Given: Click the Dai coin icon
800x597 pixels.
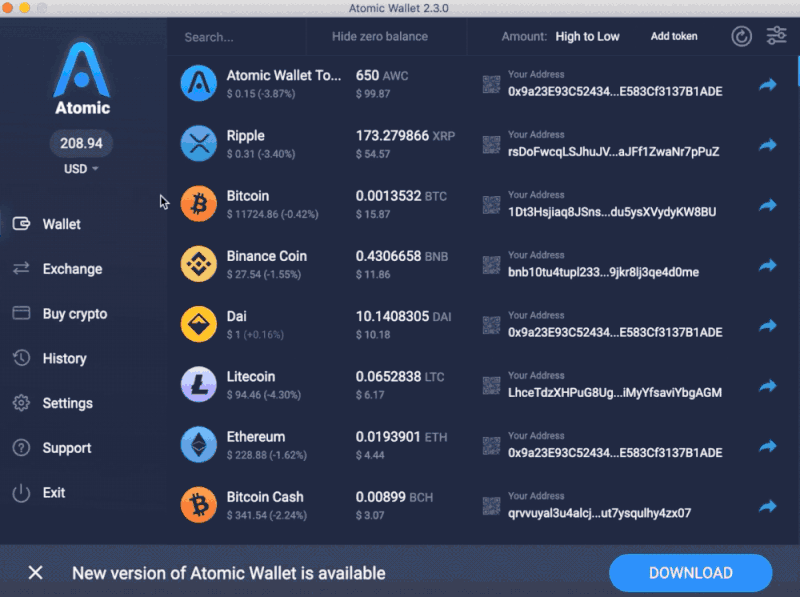Looking at the screenshot, I should coord(198,324).
